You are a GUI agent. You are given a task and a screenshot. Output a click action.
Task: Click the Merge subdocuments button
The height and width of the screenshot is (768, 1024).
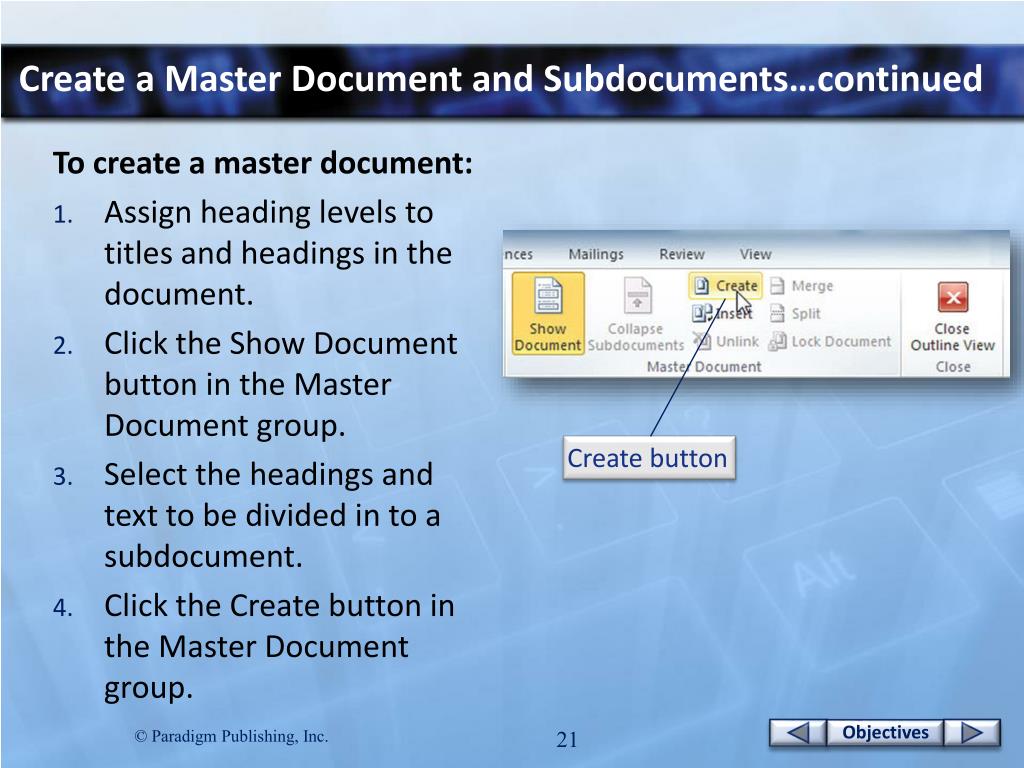802,286
